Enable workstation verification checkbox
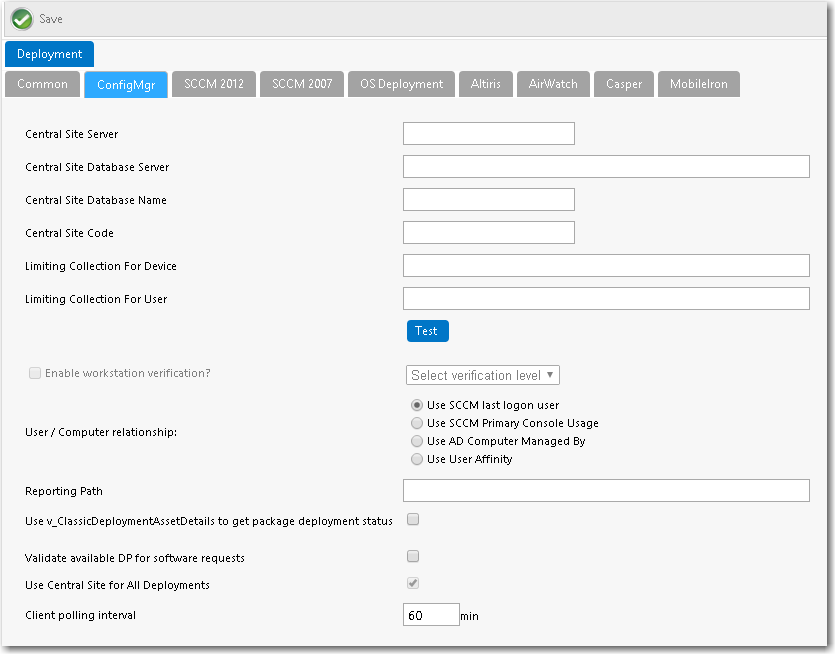835x654 pixels. [x=35, y=373]
